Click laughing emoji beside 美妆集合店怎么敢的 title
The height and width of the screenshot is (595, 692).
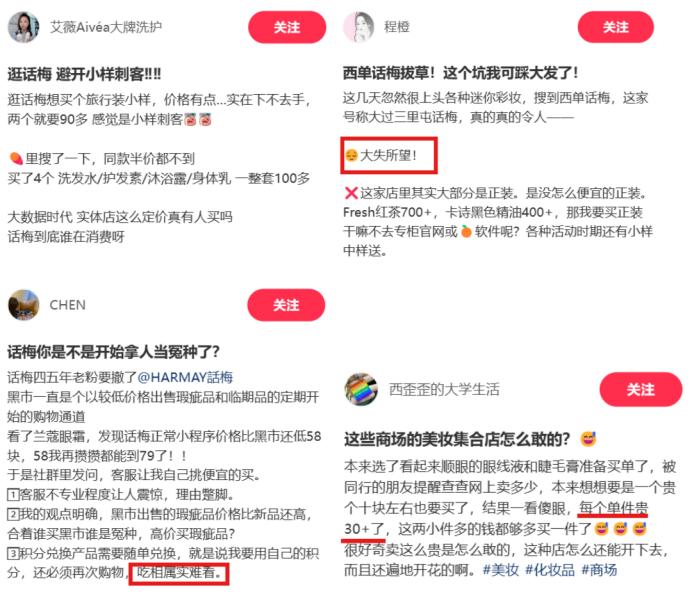click(588, 439)
